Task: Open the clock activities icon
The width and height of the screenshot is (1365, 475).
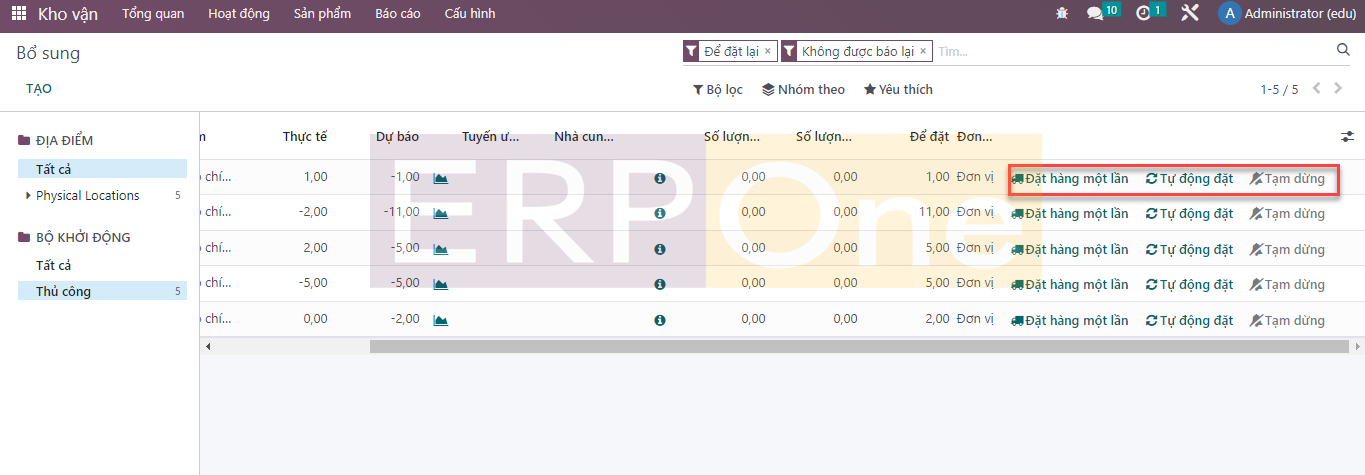Action: pyautogui.click(x=1144, y=14)
